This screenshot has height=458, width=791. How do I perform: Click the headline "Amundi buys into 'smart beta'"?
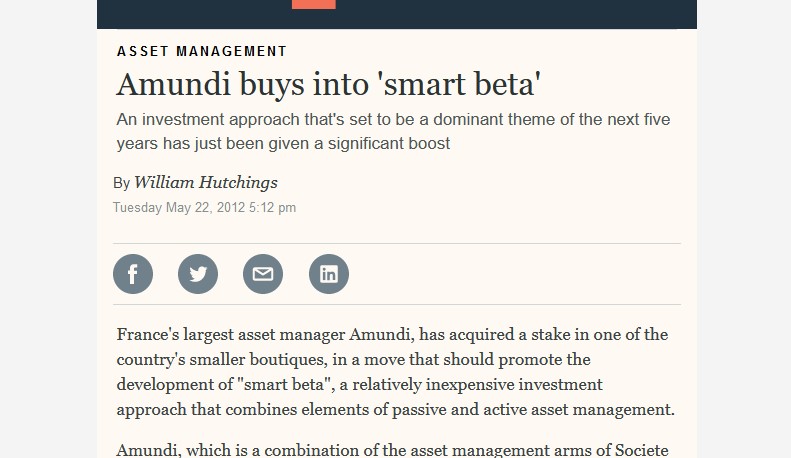point(329,83)
